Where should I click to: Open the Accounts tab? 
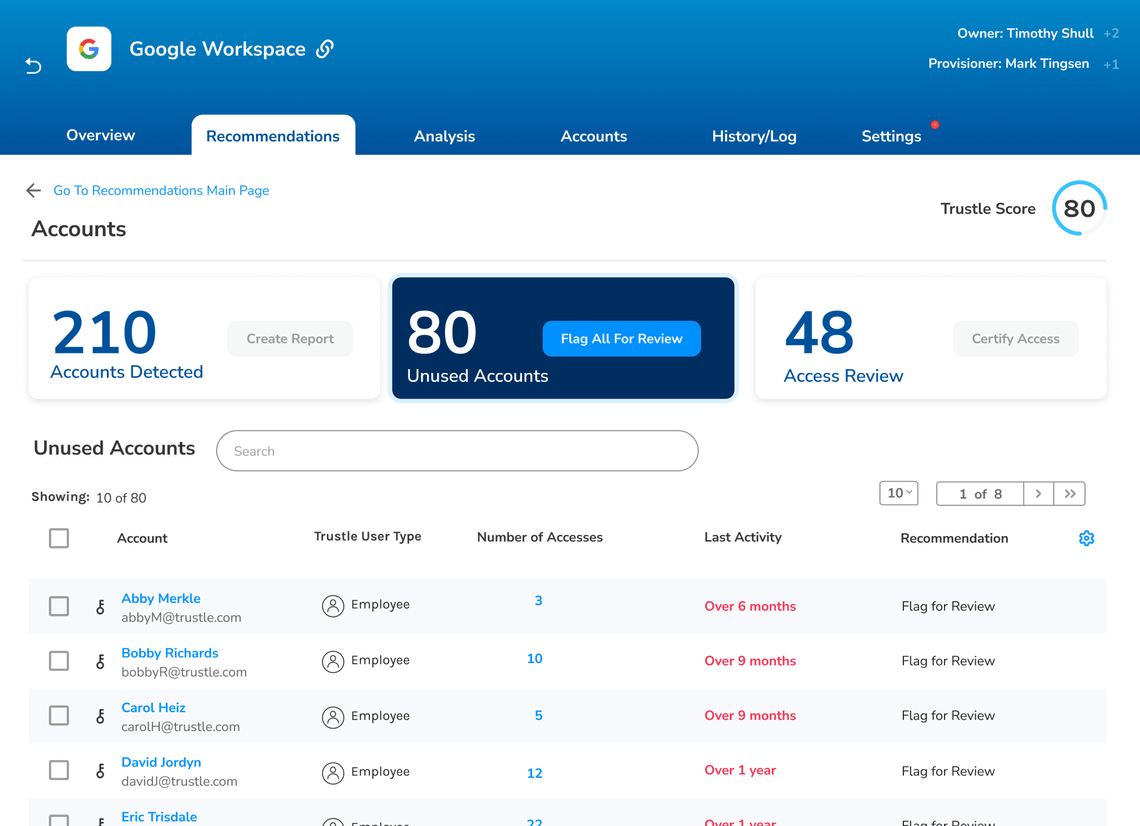coord(593,136)
